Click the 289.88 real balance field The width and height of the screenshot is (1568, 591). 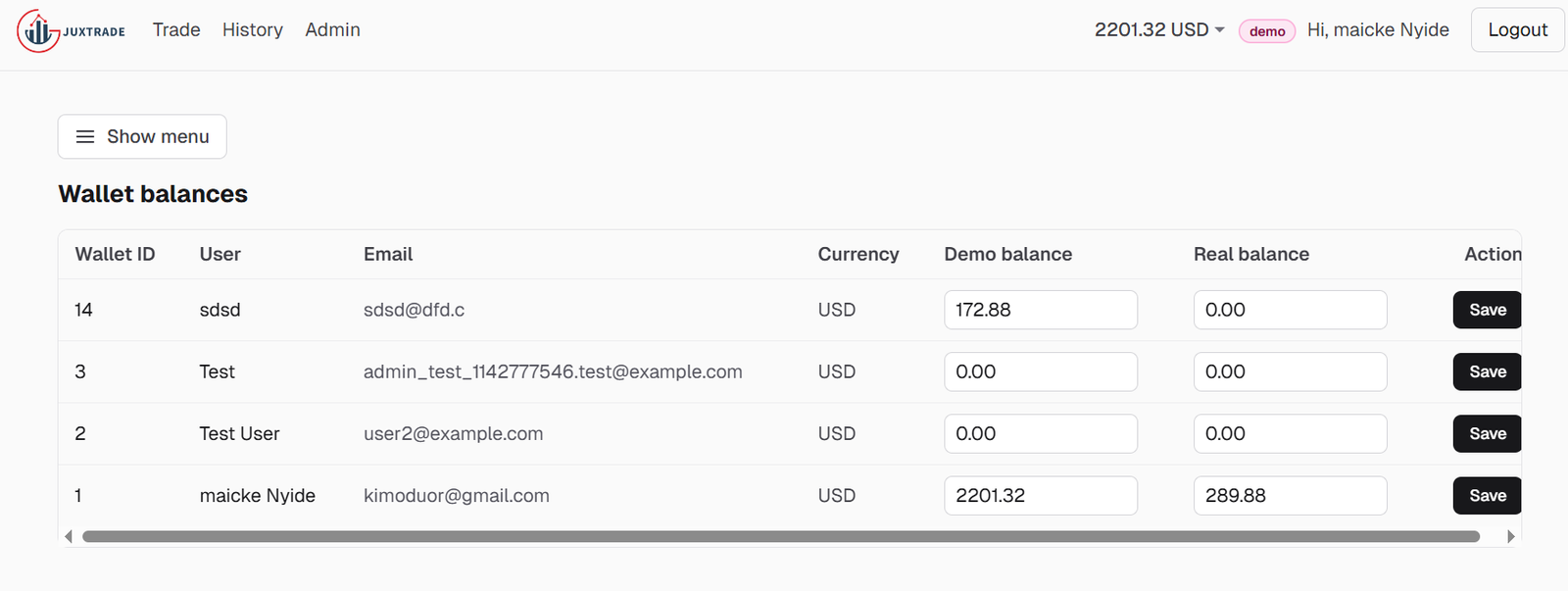[x=1289, y=496]
